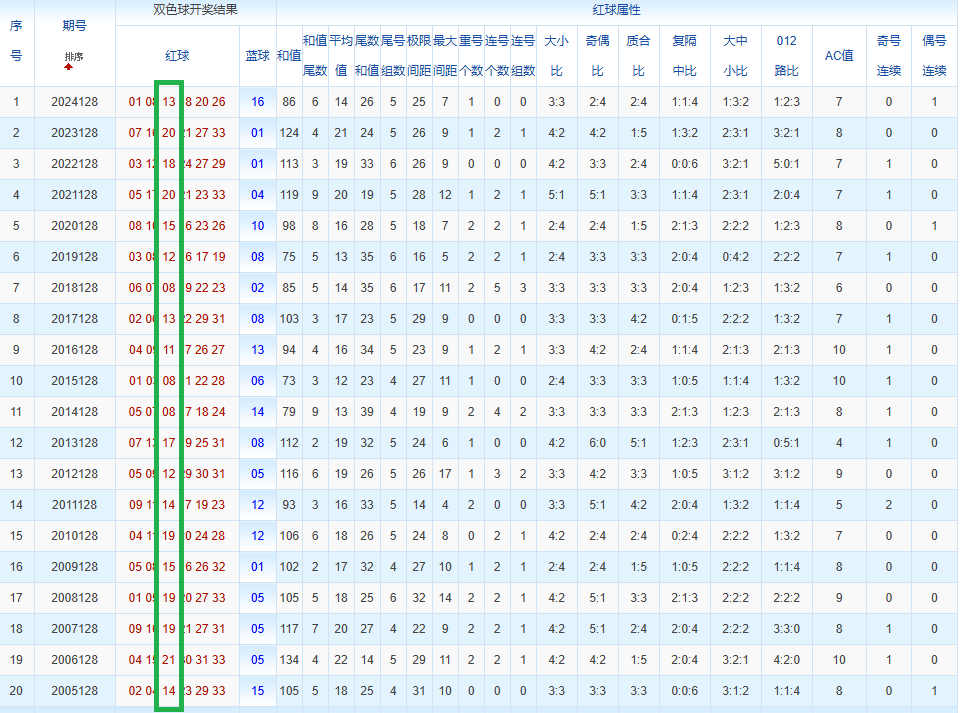Select issue number 2016128
The image size is (963, 713).
(74, 350)
